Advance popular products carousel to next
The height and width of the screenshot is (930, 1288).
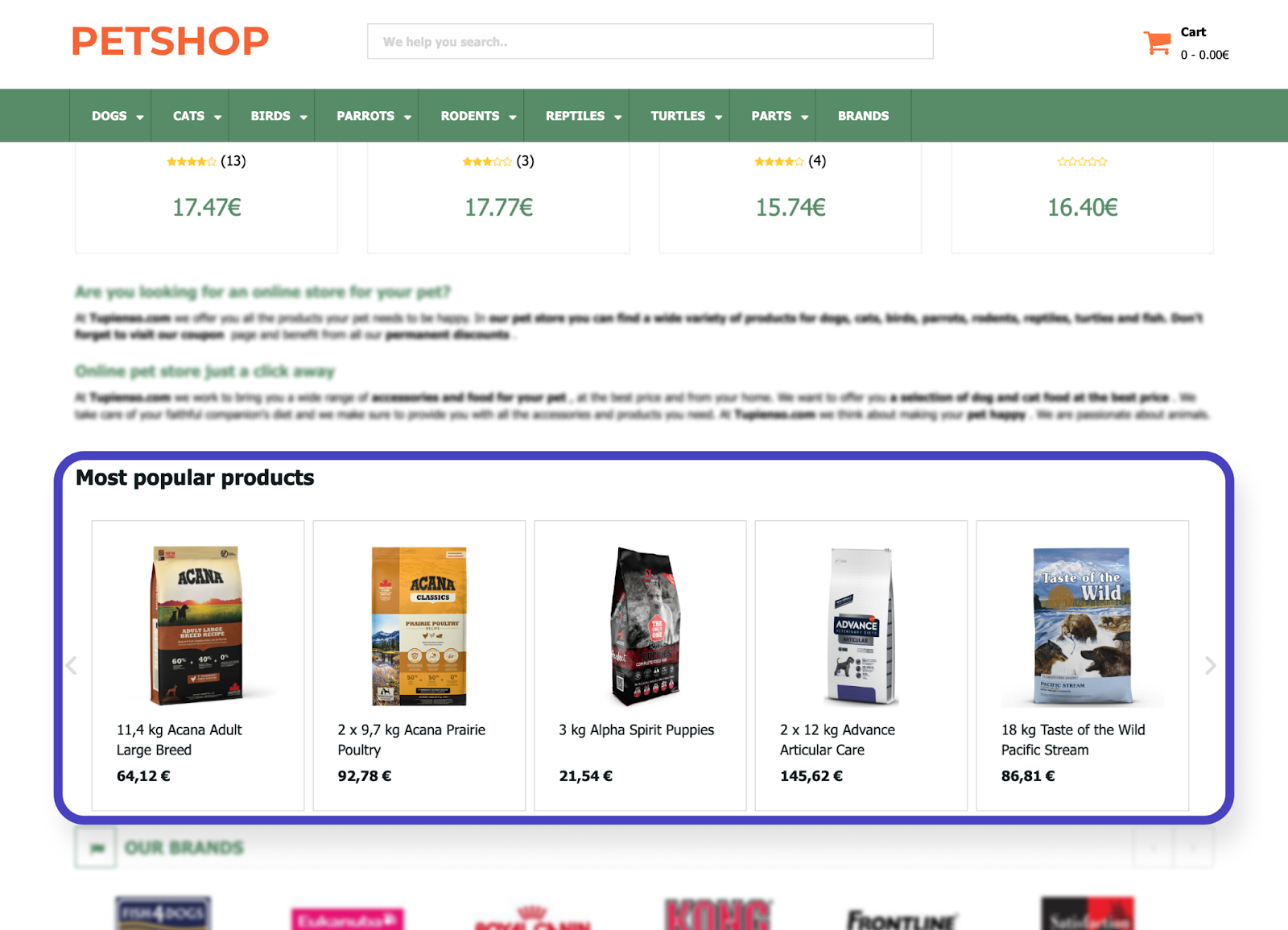pos(1210,665)
